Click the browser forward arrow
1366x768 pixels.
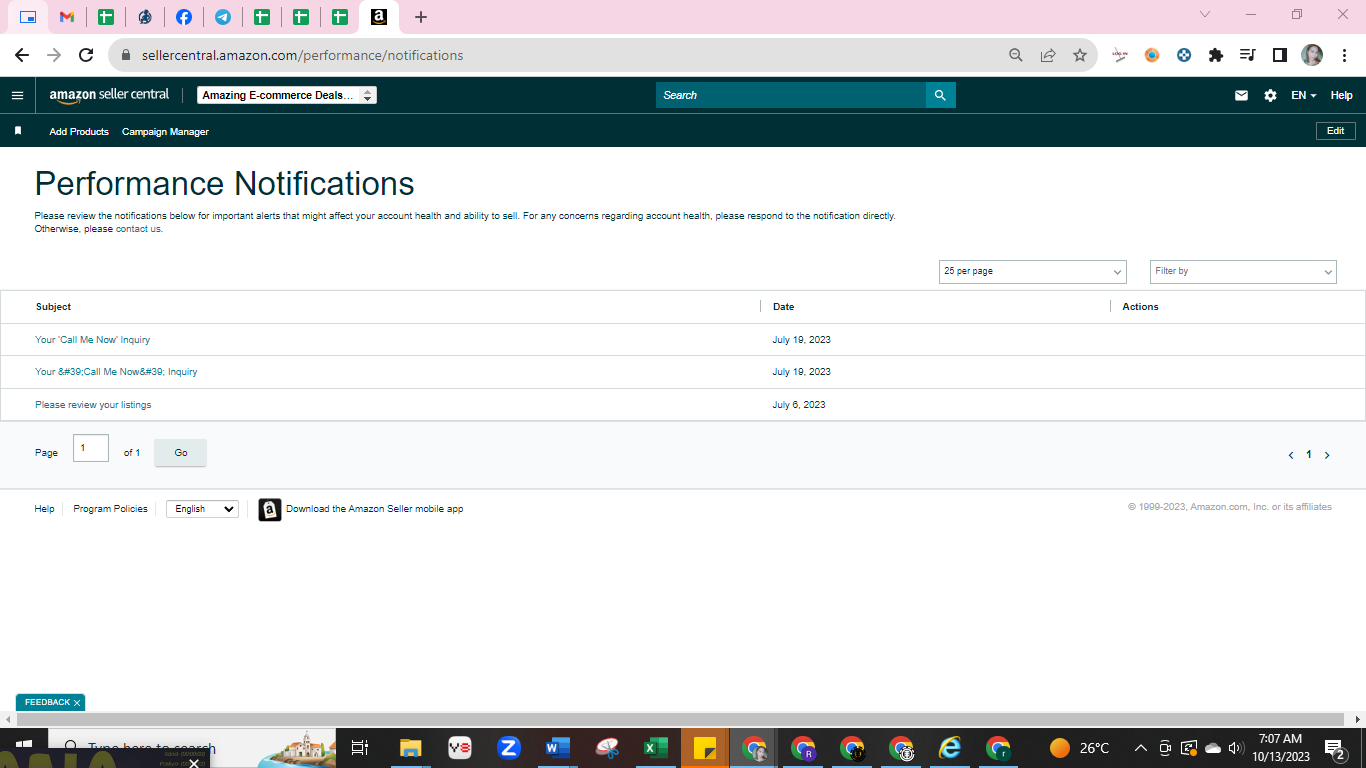[54, 55]
